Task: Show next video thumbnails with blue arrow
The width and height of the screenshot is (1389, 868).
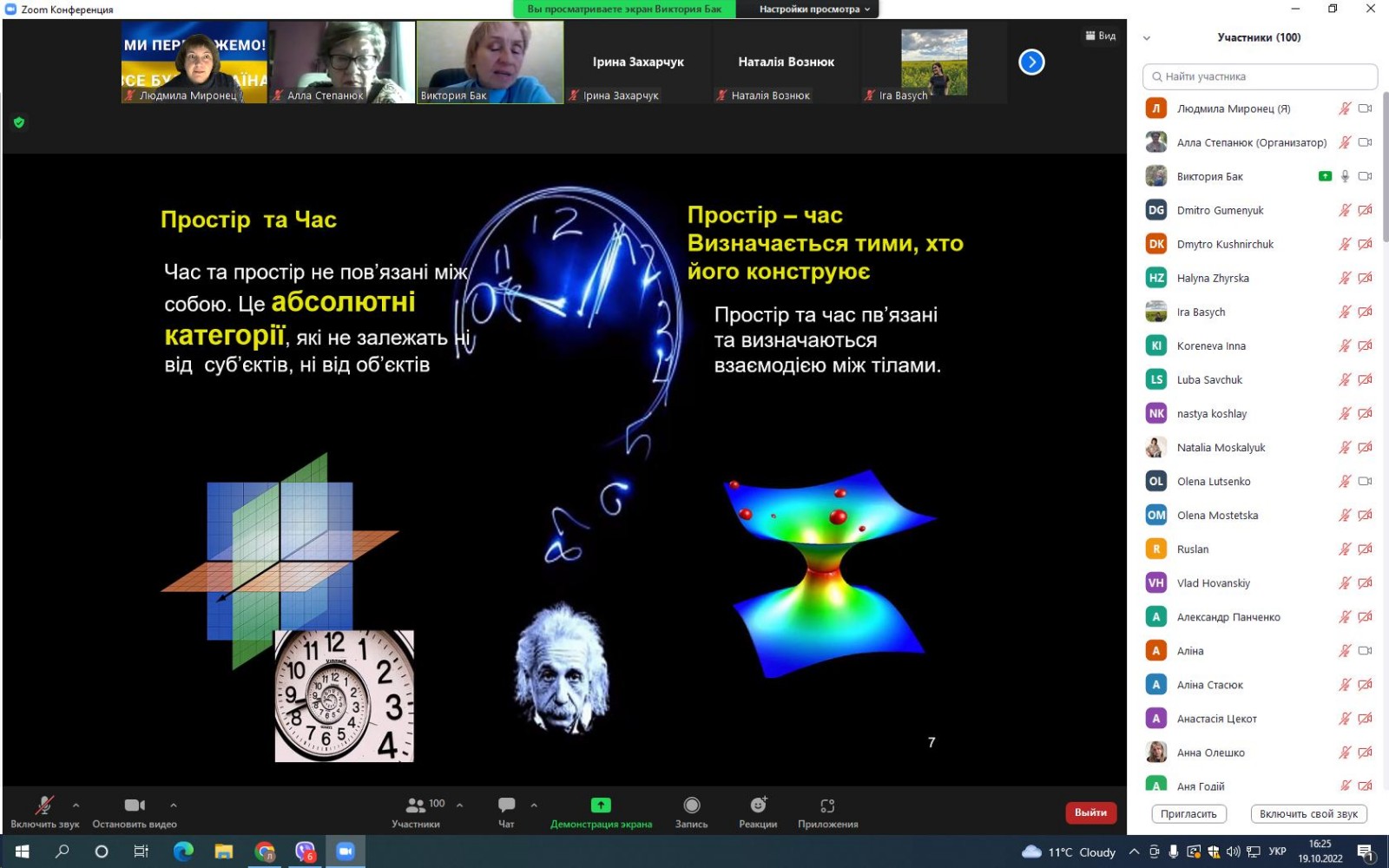Action: pyautogui.click(x=1031, y=62)
